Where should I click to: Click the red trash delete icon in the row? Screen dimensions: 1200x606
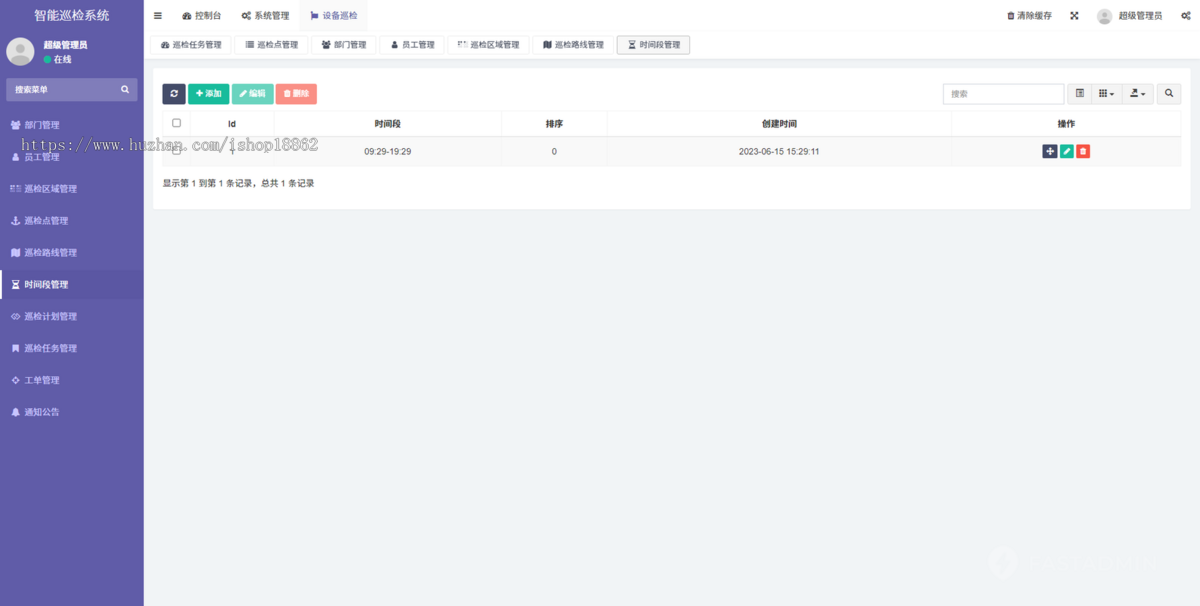[x=1084, y=151]
